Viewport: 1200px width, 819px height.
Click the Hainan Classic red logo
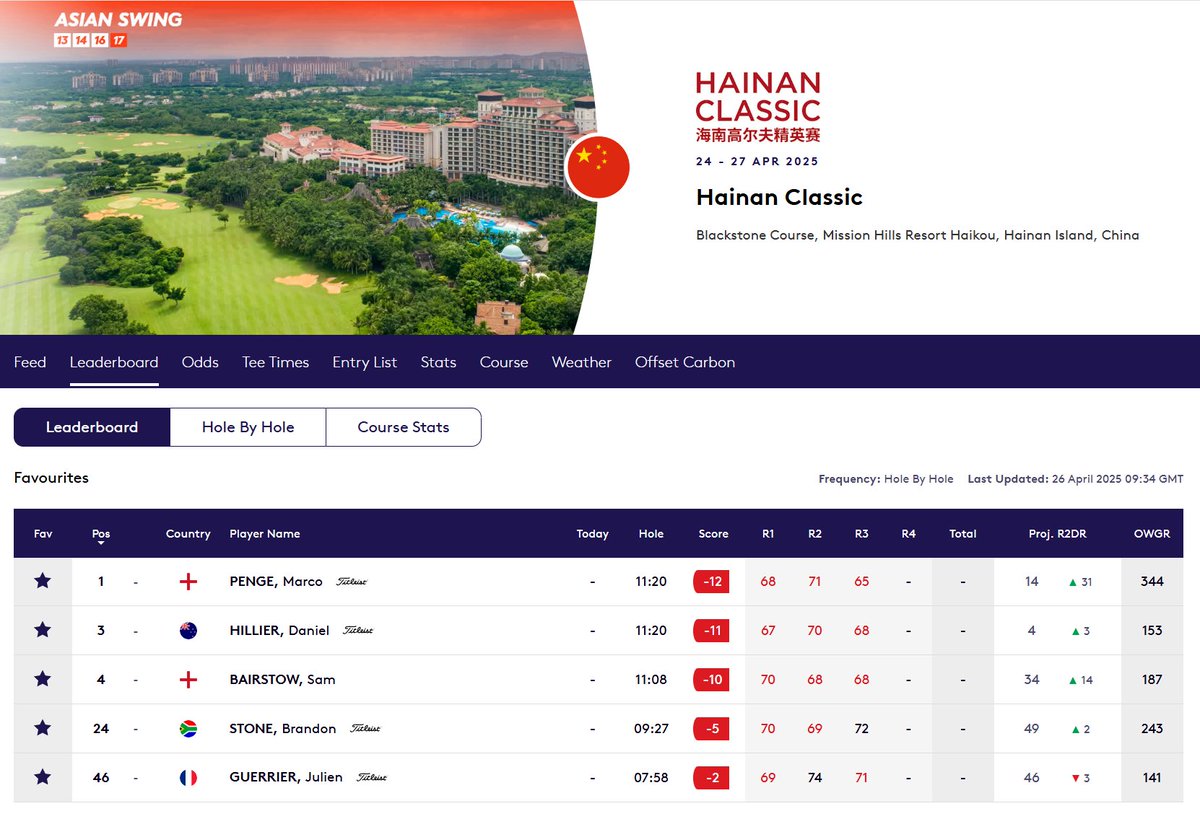point(758,106)
